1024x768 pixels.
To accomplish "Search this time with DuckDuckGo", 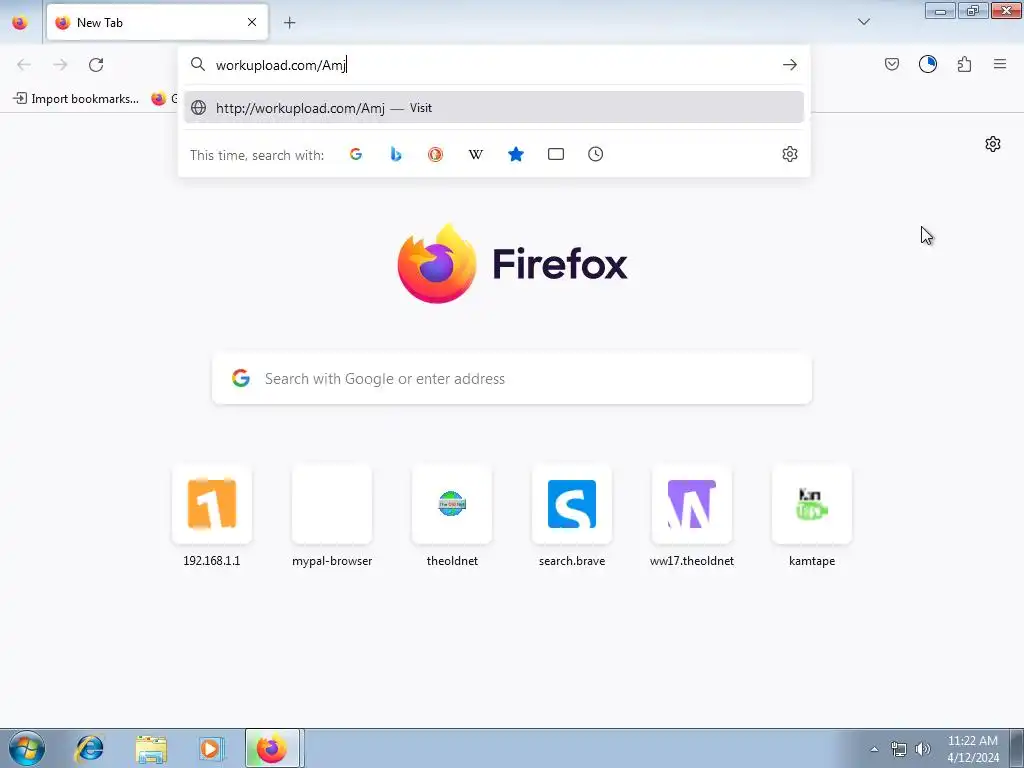I will (436, 154).
